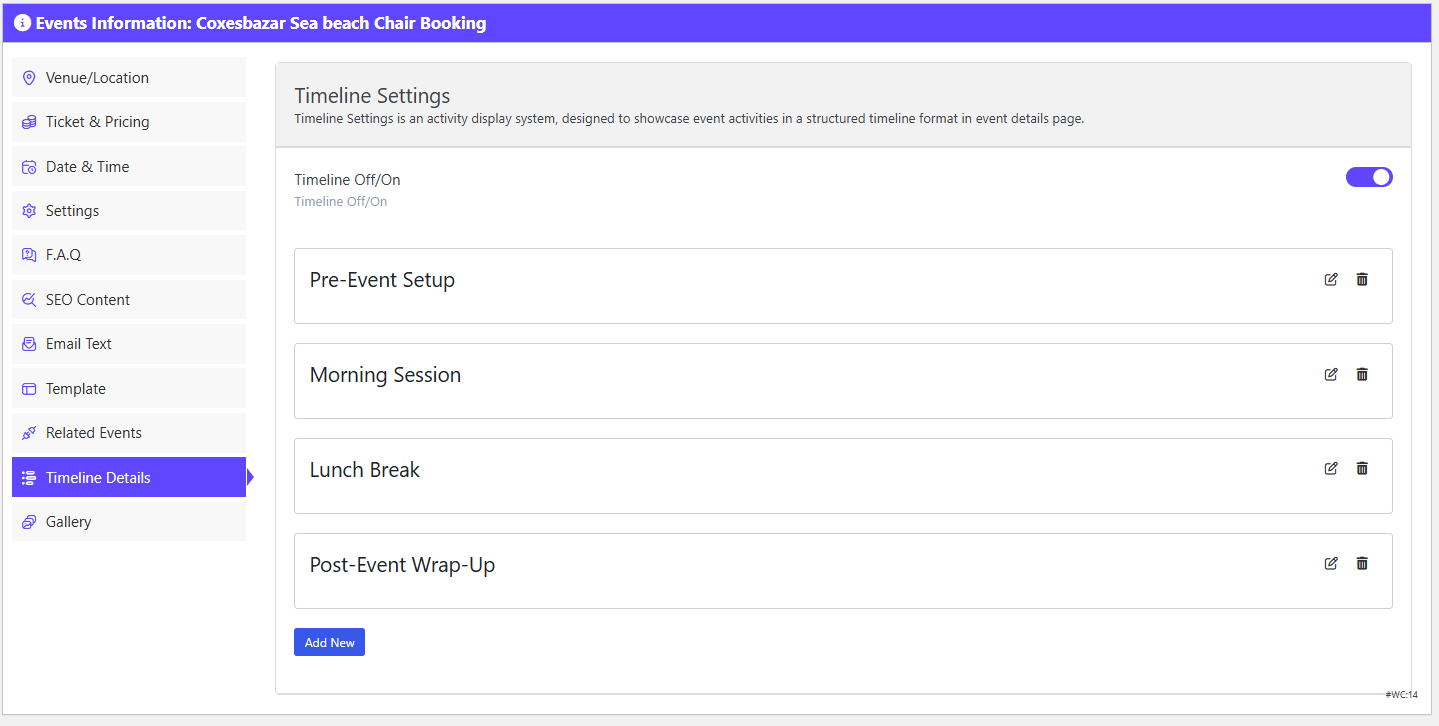The height and width of the screenshot is (726, 1439).
Task: Remove the Lunch Break timeline entry
Action: click(x=1362, y=468)
